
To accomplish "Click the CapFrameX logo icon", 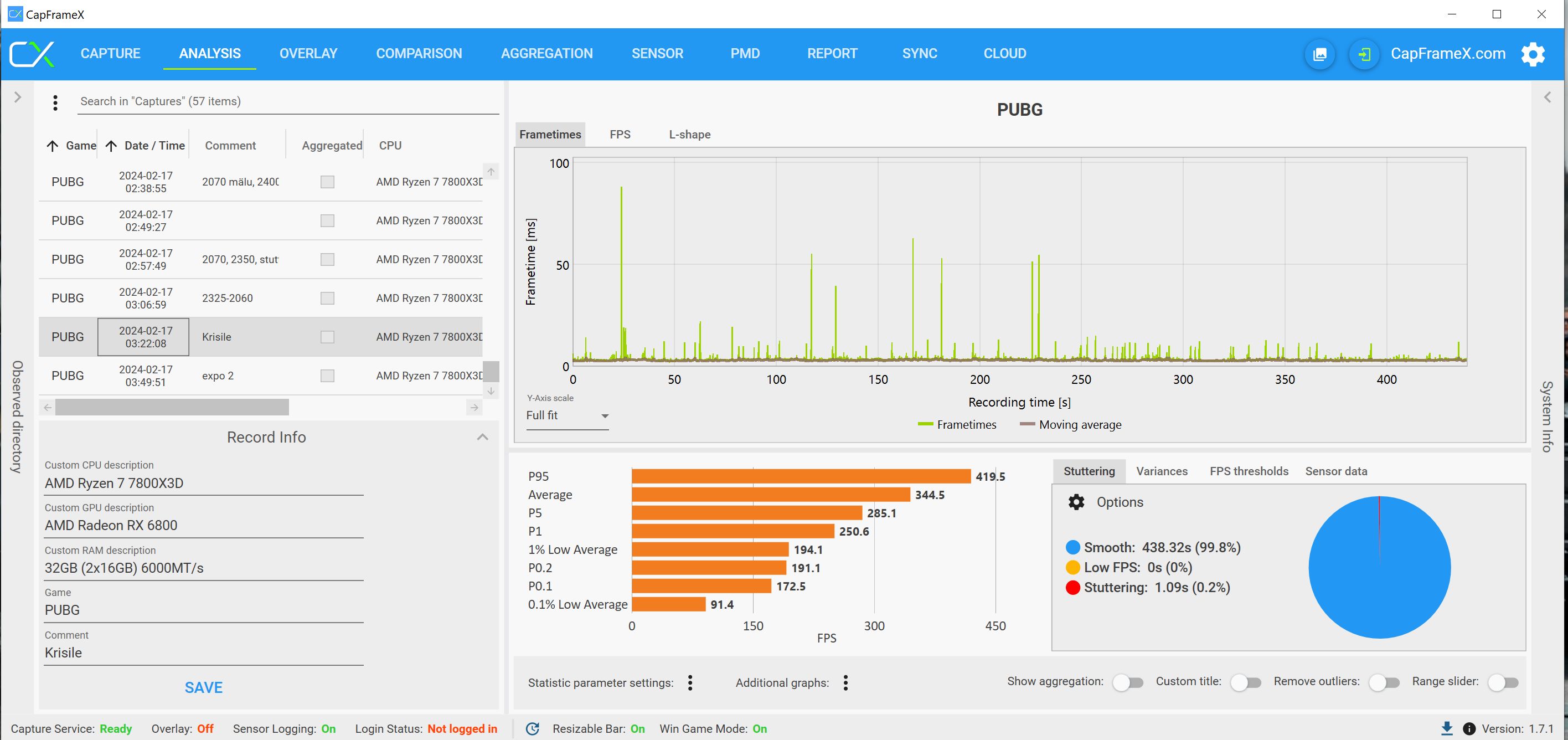I will click(32, 54).
